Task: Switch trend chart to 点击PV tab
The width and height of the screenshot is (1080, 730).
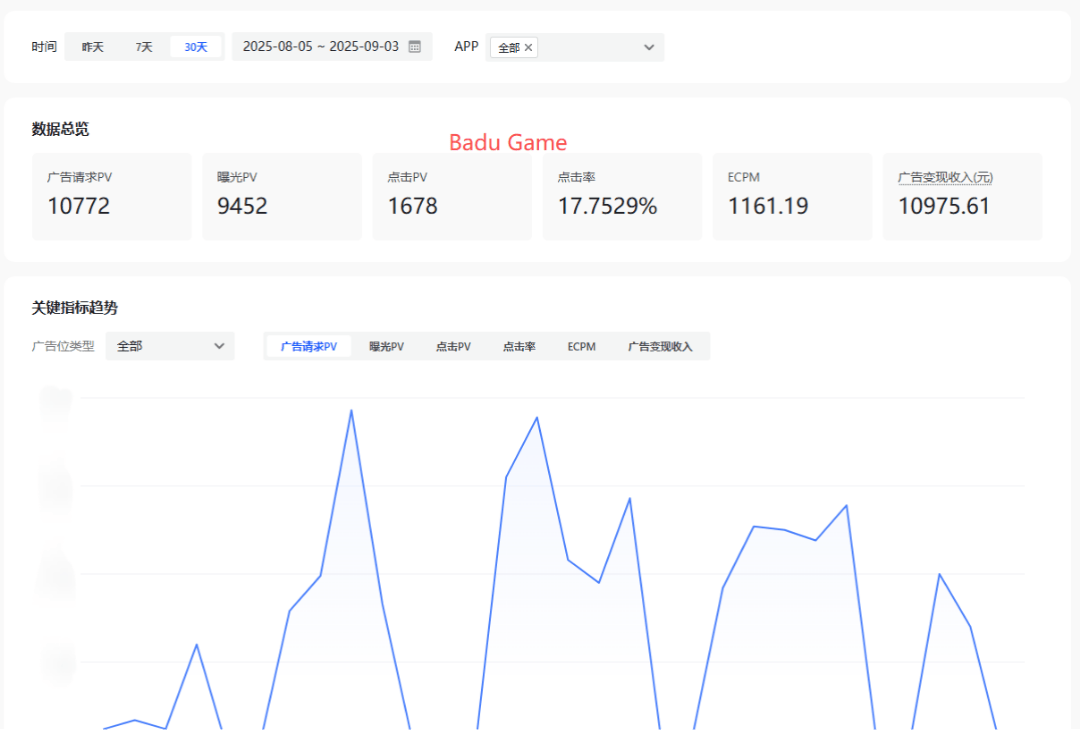Action: point(453,346)
